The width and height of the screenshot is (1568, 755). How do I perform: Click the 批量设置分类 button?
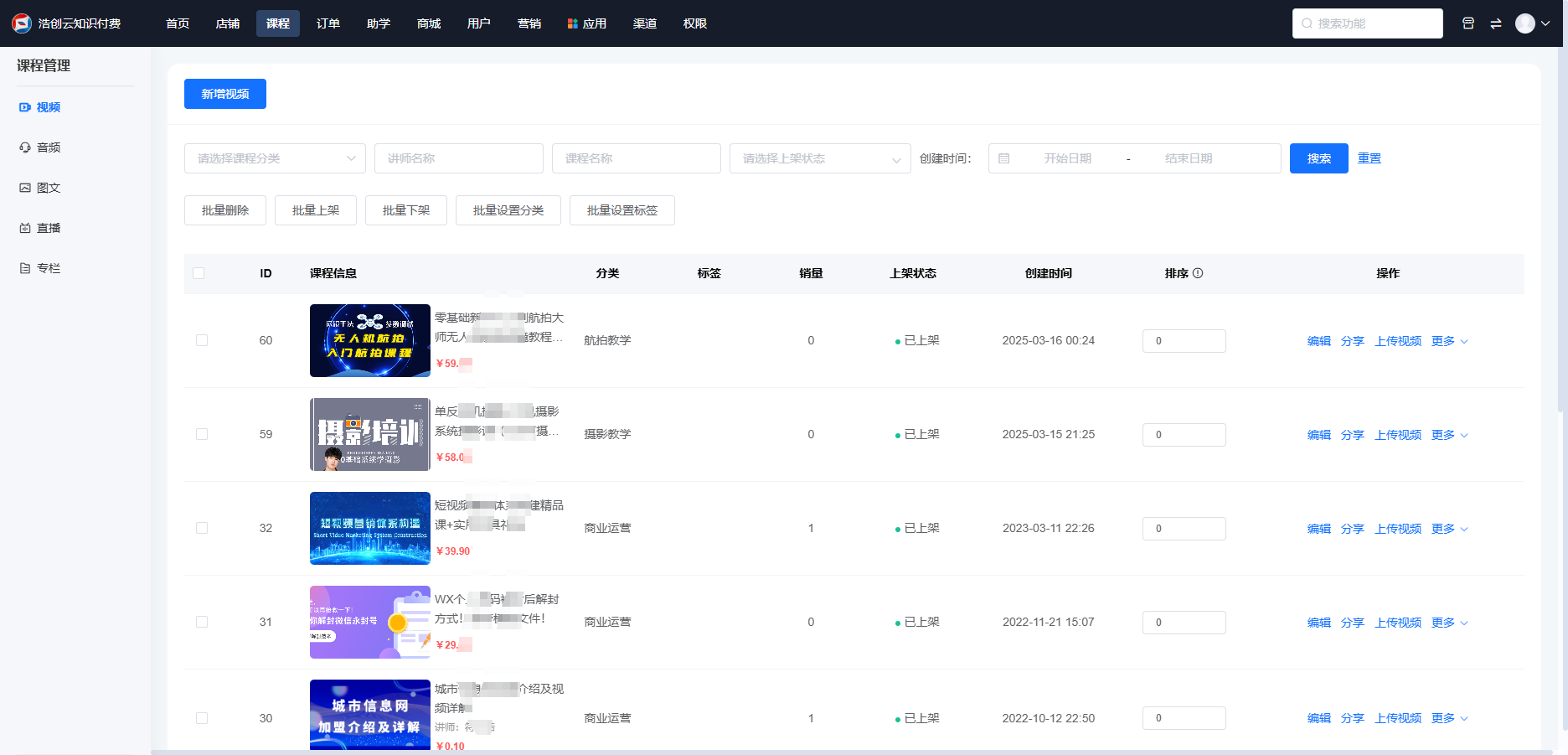tap(508, 210)
